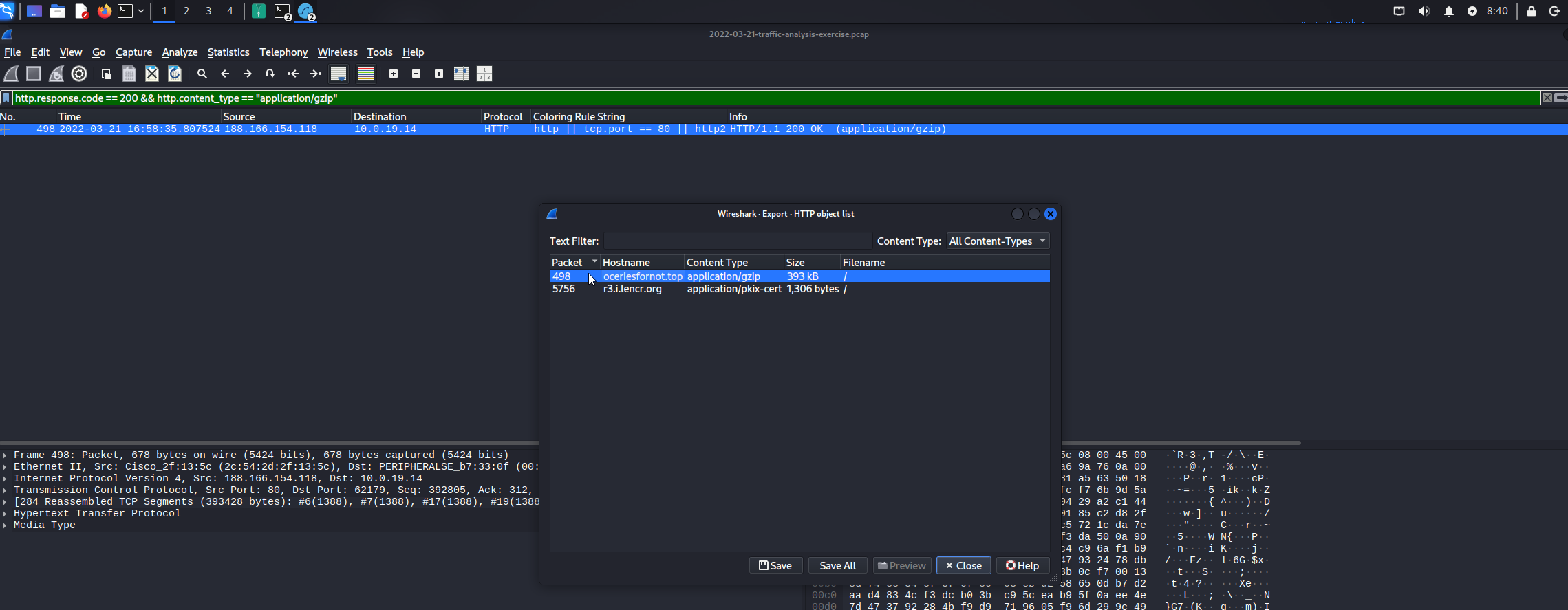
Task: Expand the Media Type node
Action: coord(5,525)
